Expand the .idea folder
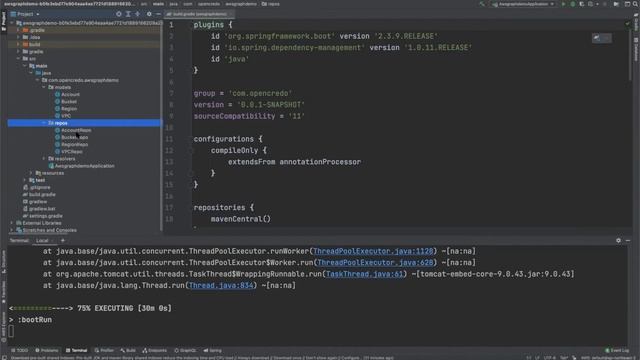 point(18,37)
